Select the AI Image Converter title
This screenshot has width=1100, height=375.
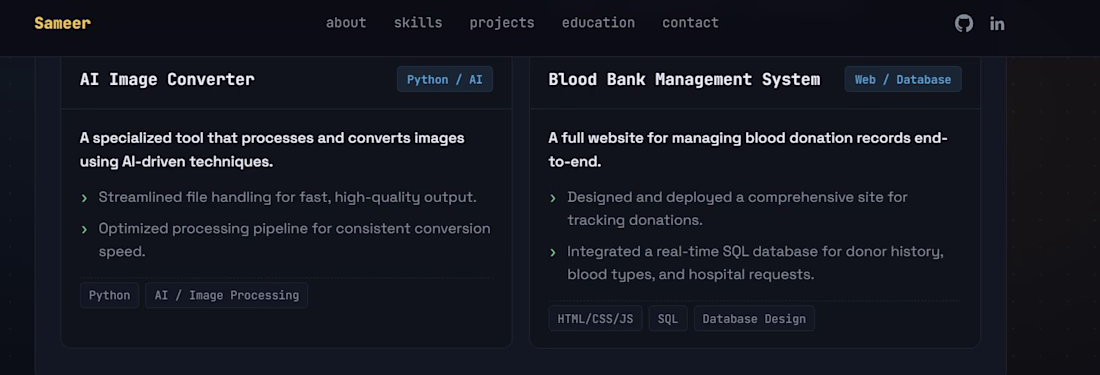point(167,79)
